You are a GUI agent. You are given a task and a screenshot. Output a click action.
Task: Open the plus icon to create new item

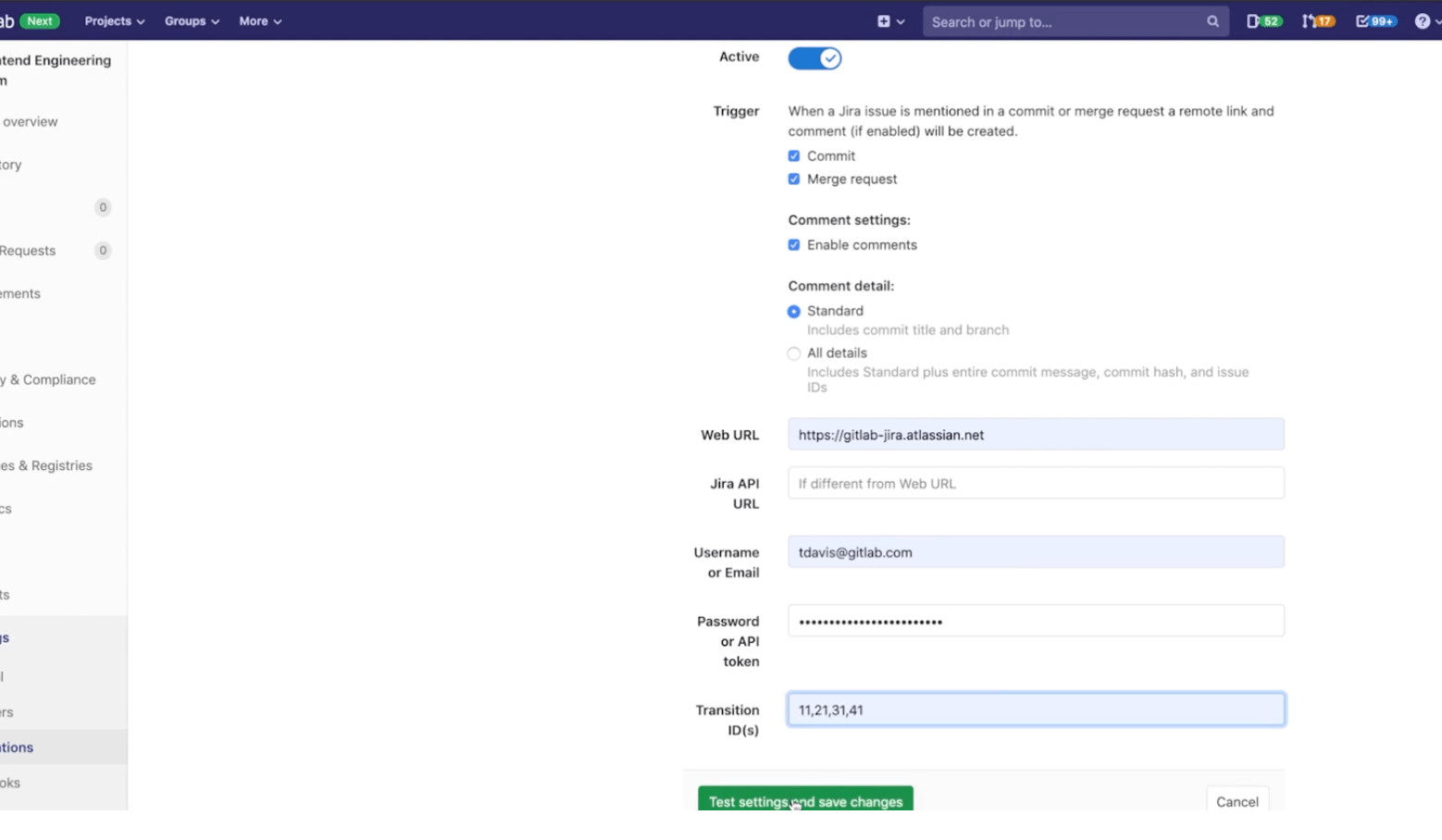(x=882, y=20)
